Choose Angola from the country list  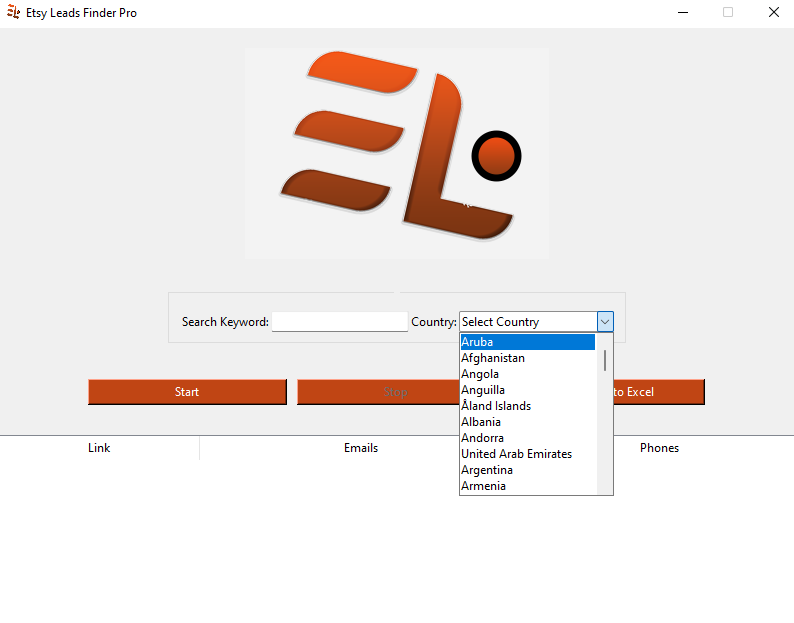528,374
